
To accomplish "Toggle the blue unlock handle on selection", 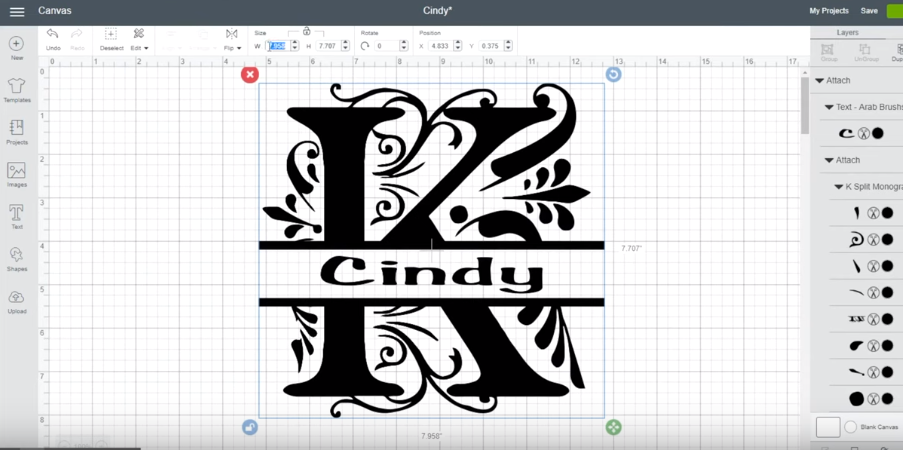I will [249, 427].
